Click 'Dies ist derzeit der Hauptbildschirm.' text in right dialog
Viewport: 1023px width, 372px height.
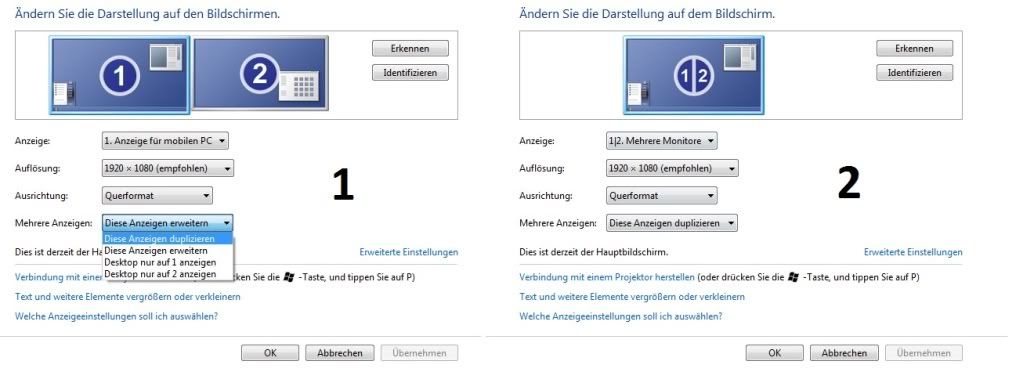[594, 252]
